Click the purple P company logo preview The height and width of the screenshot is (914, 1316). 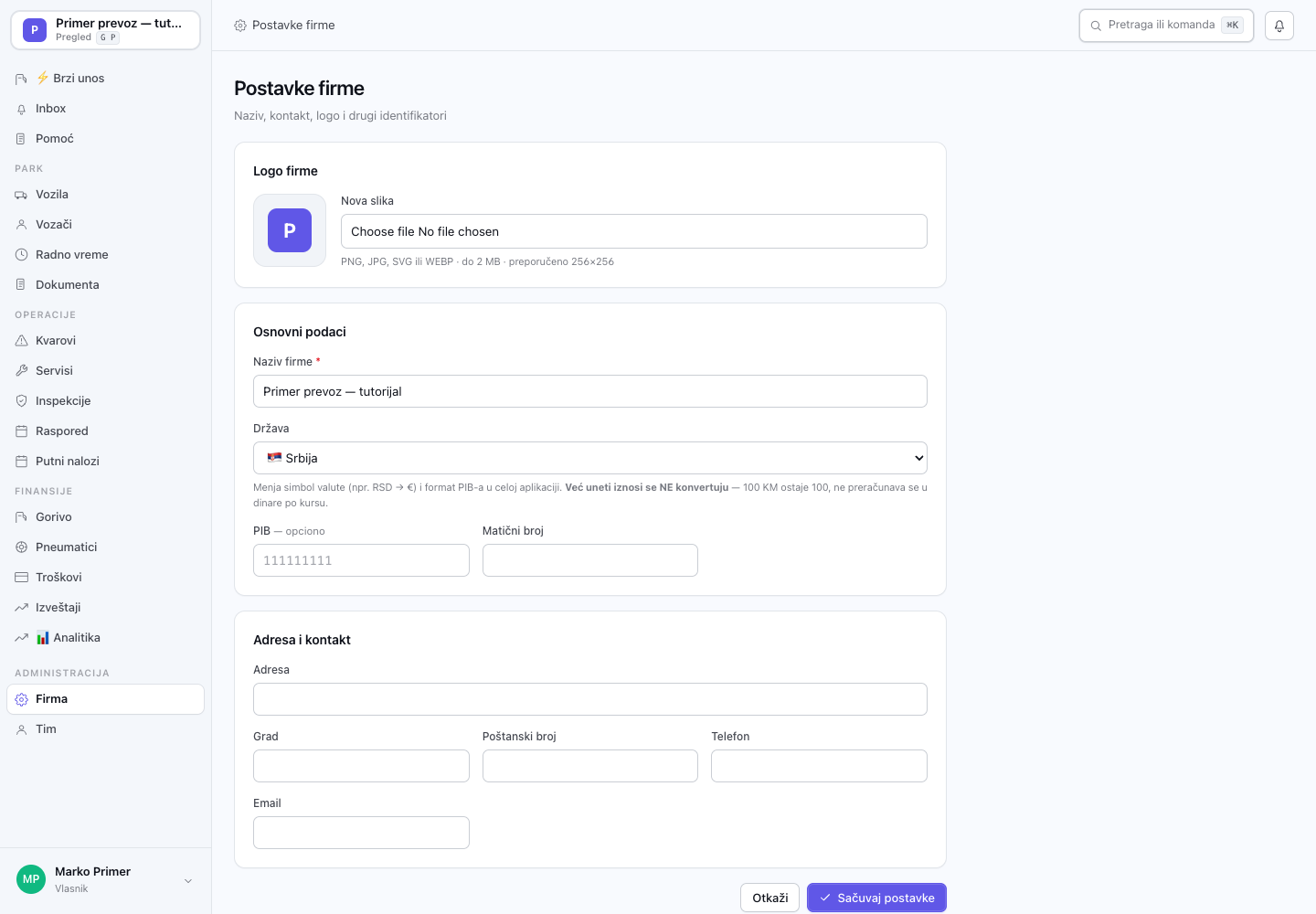[x=290, y=230]
